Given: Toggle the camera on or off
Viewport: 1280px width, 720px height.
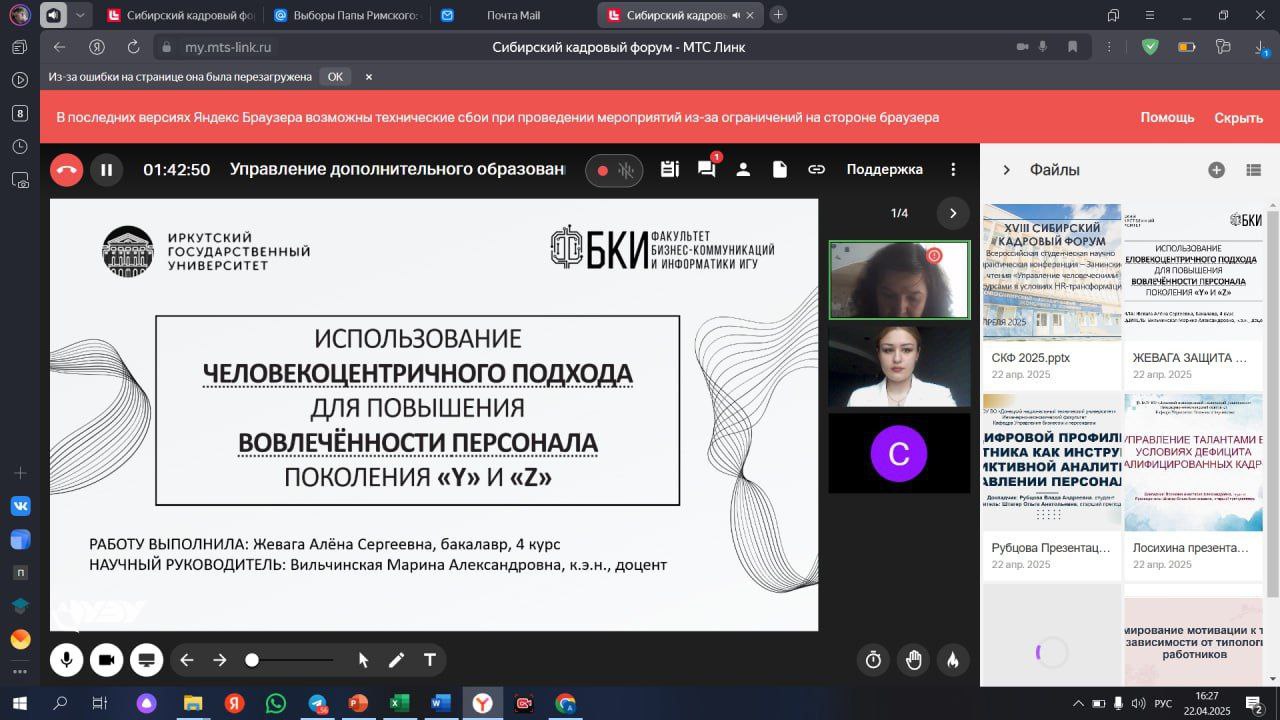Looking at the screenshot, I should (x=106, y=660).
